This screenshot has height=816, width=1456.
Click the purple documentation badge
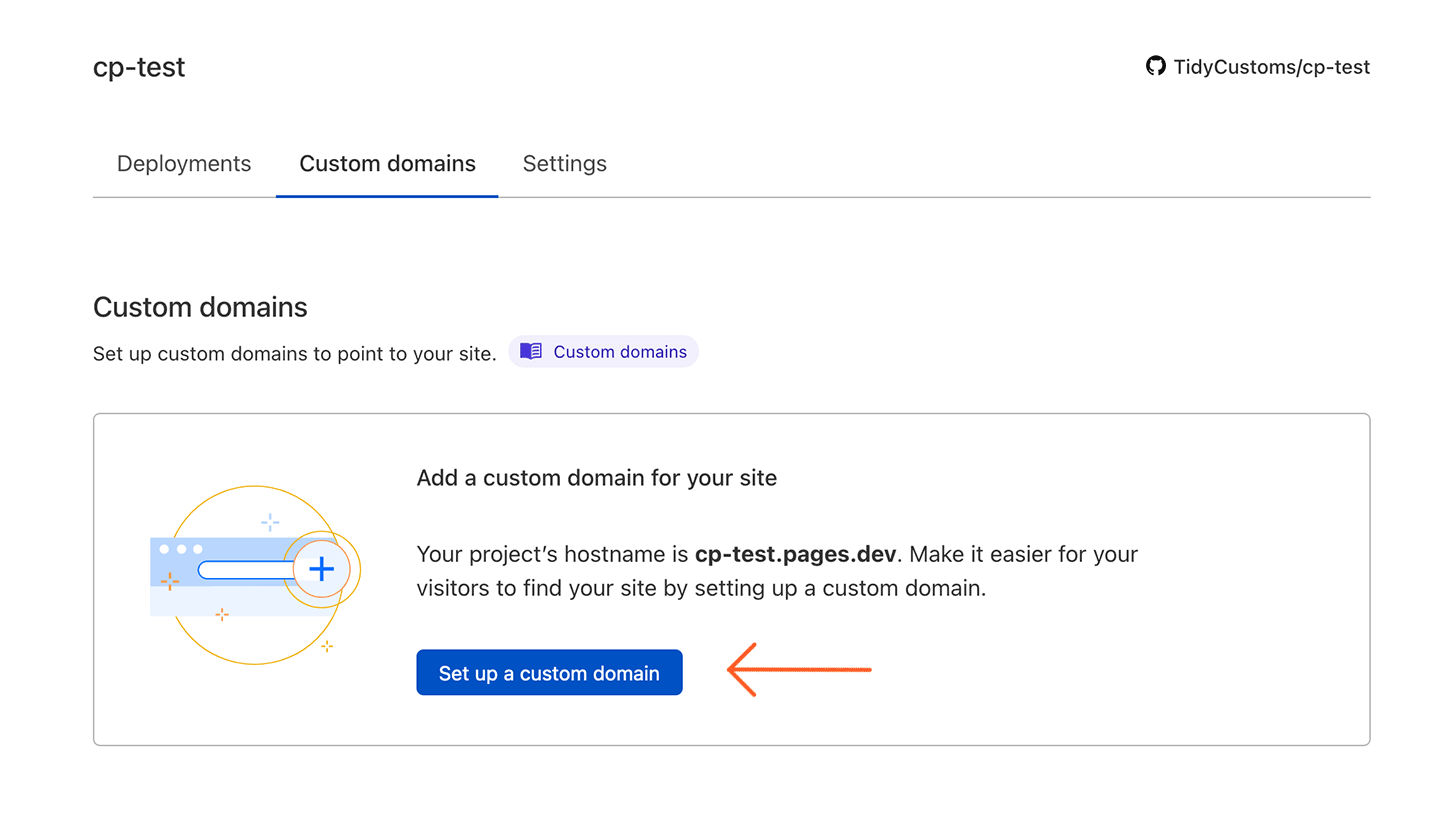603,351
